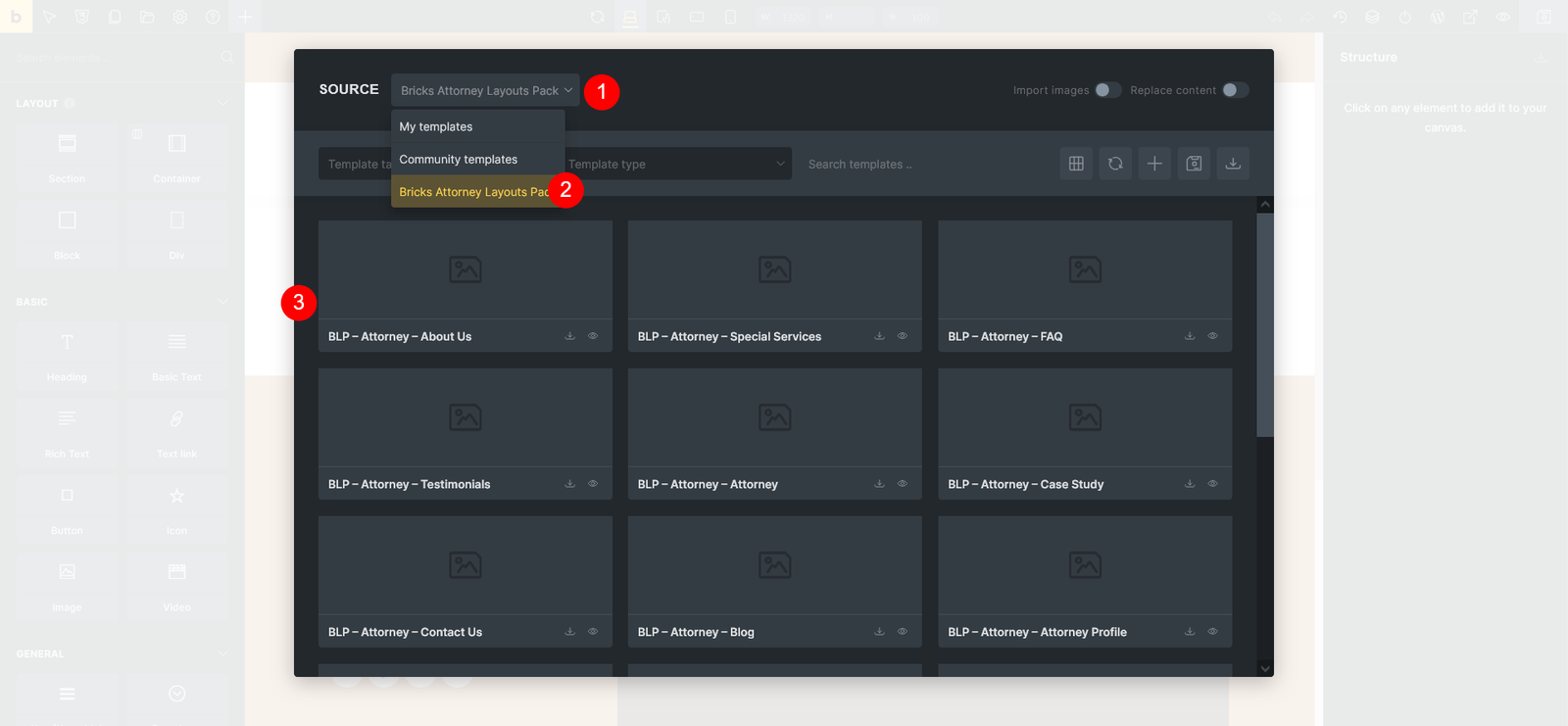
Task: Add a Heading element from the panel
Action: tap(67, 356)
